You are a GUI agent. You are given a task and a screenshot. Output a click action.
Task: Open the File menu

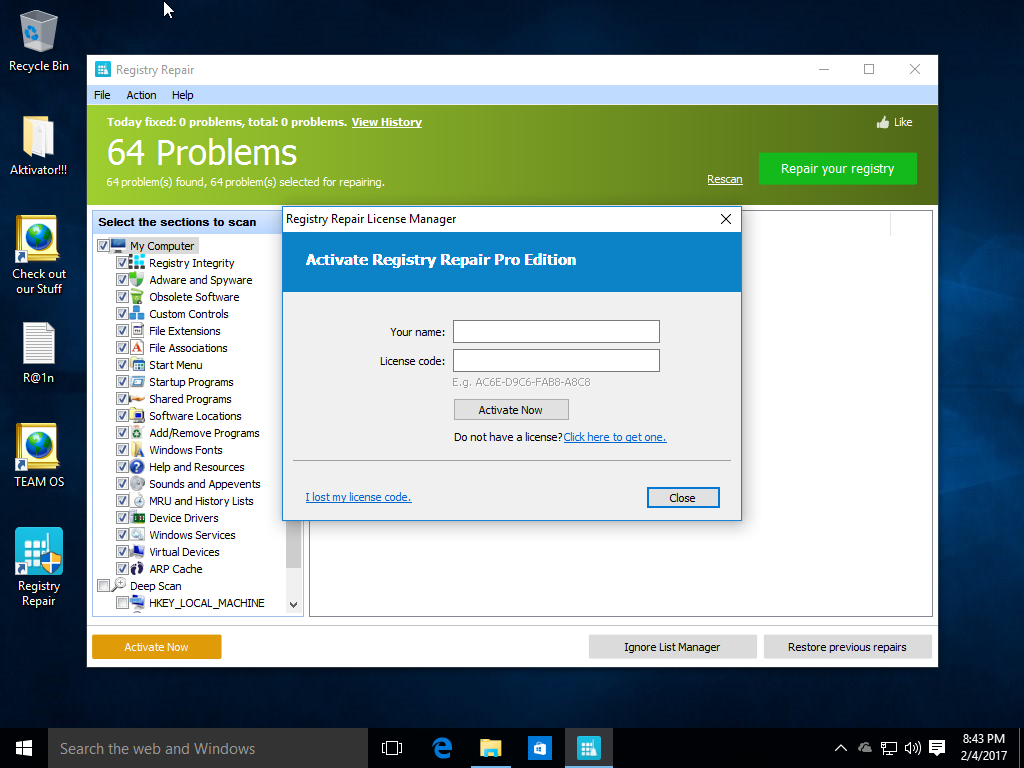pyautogui.click(x=102, y=95)
